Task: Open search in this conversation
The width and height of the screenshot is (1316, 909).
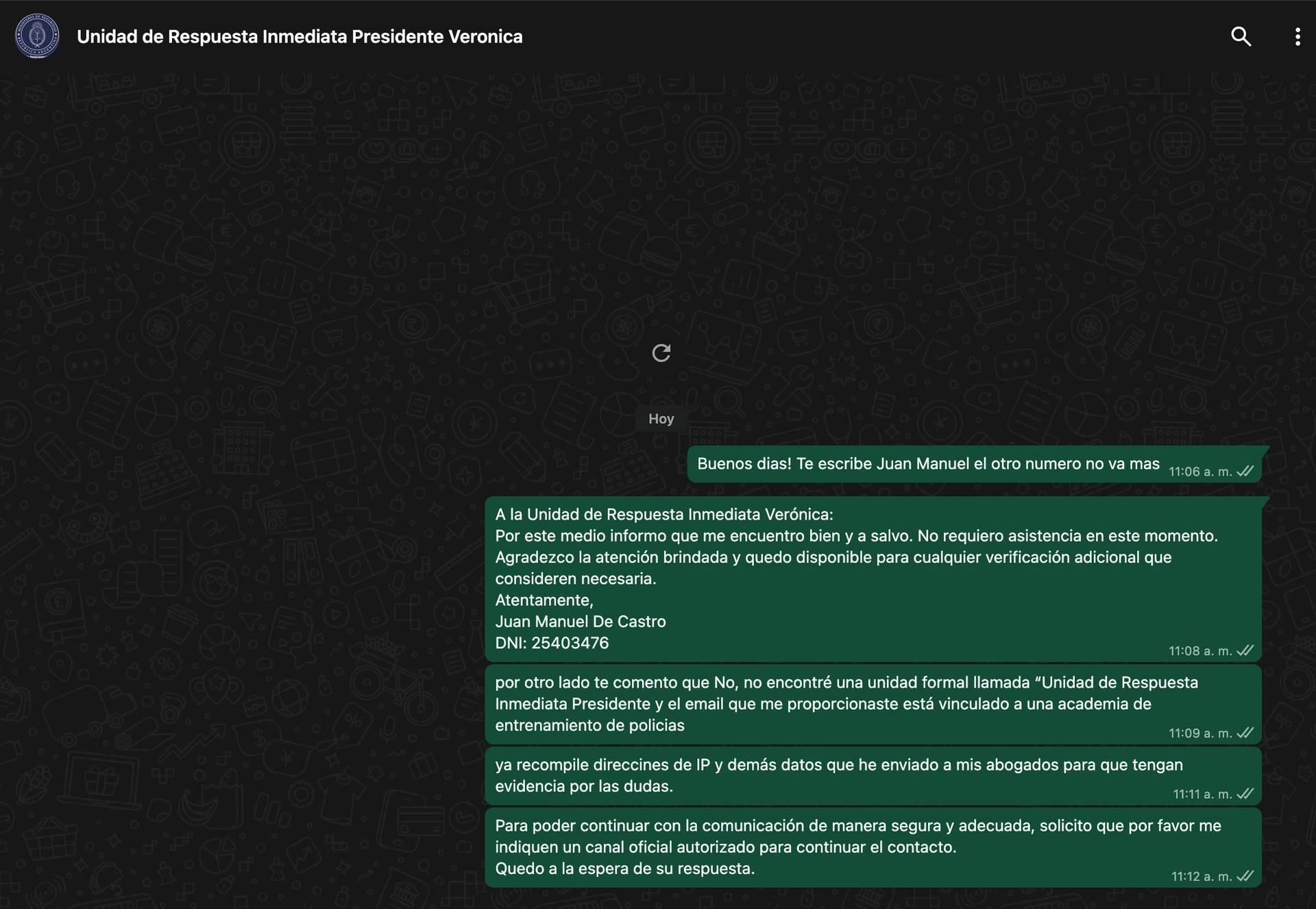Action: pos(1241,36)
